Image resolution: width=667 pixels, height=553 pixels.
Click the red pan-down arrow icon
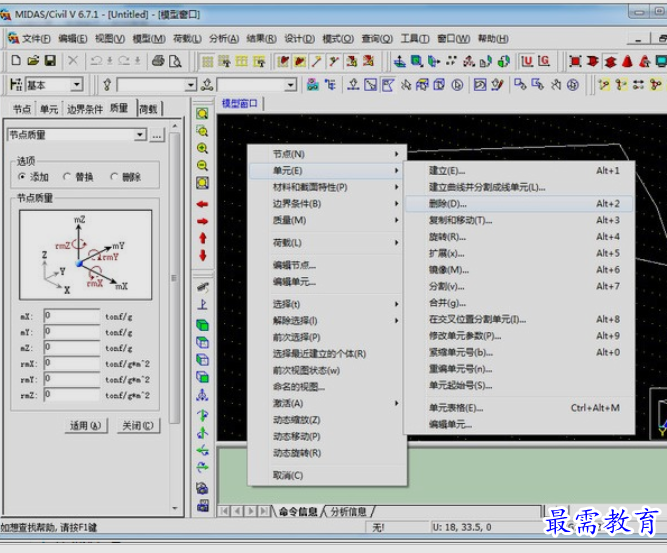pos(202,255)
